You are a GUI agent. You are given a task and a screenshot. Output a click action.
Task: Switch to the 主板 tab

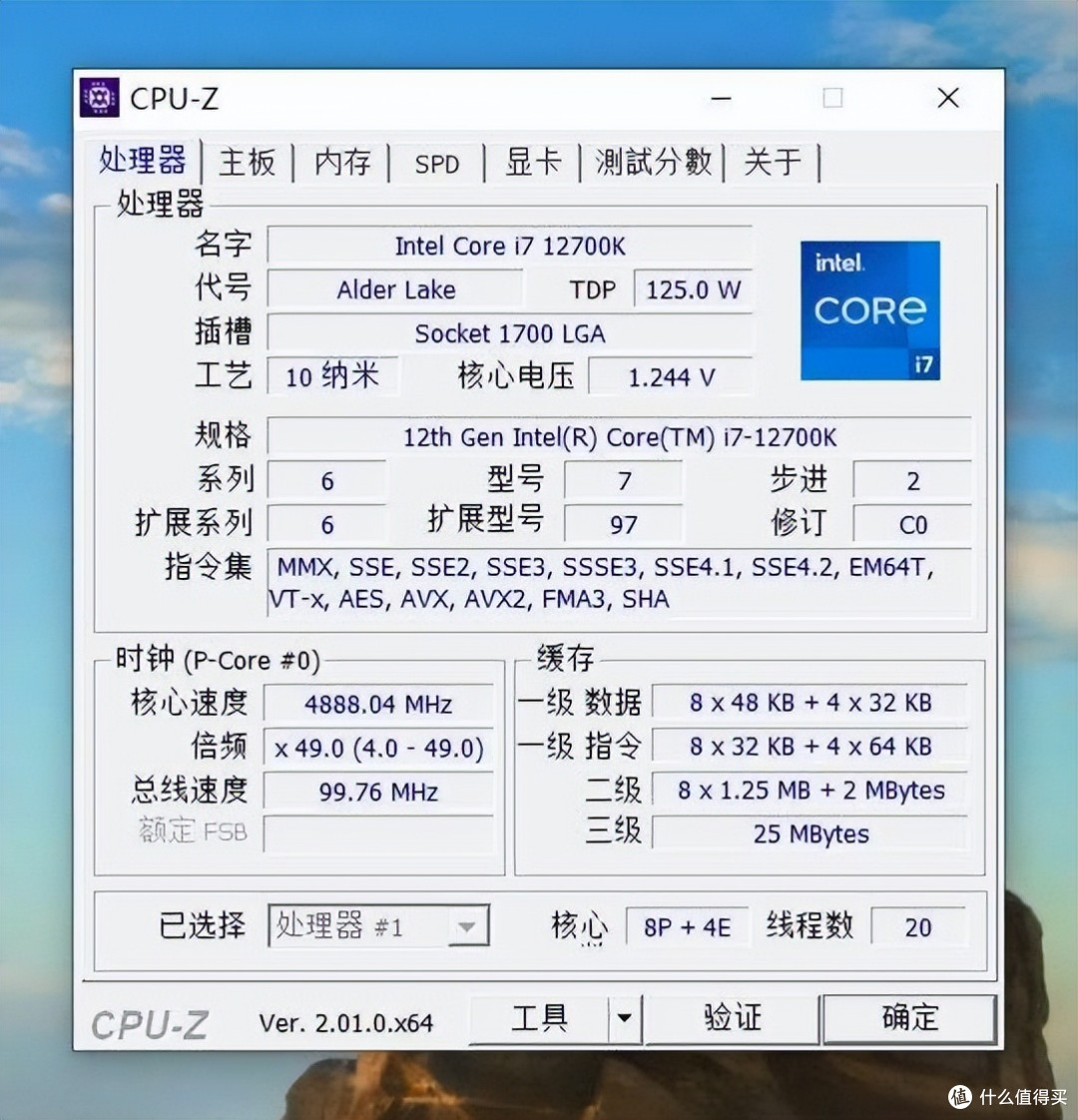248,162
